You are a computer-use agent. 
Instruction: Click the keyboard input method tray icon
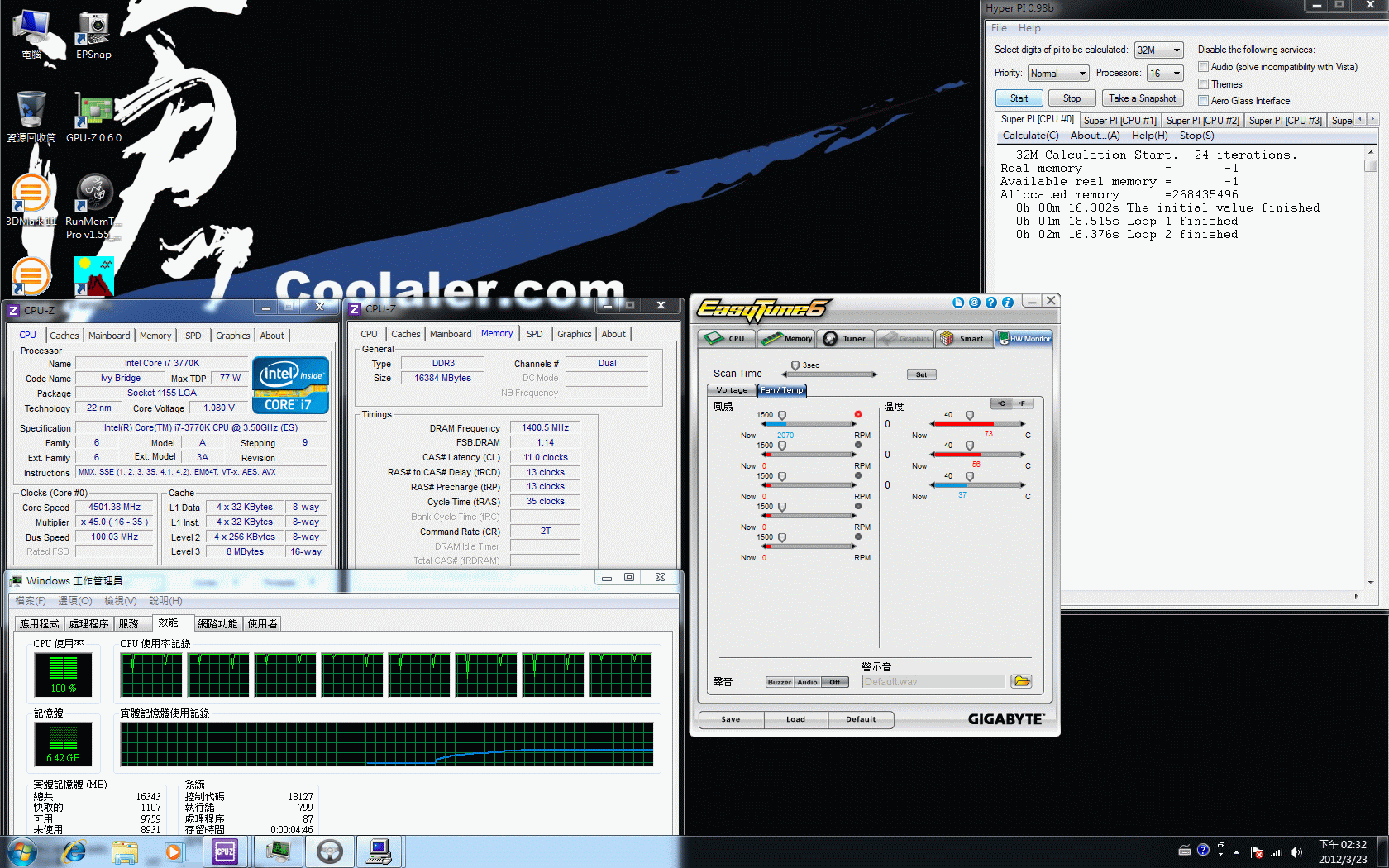pos(1185,850)
